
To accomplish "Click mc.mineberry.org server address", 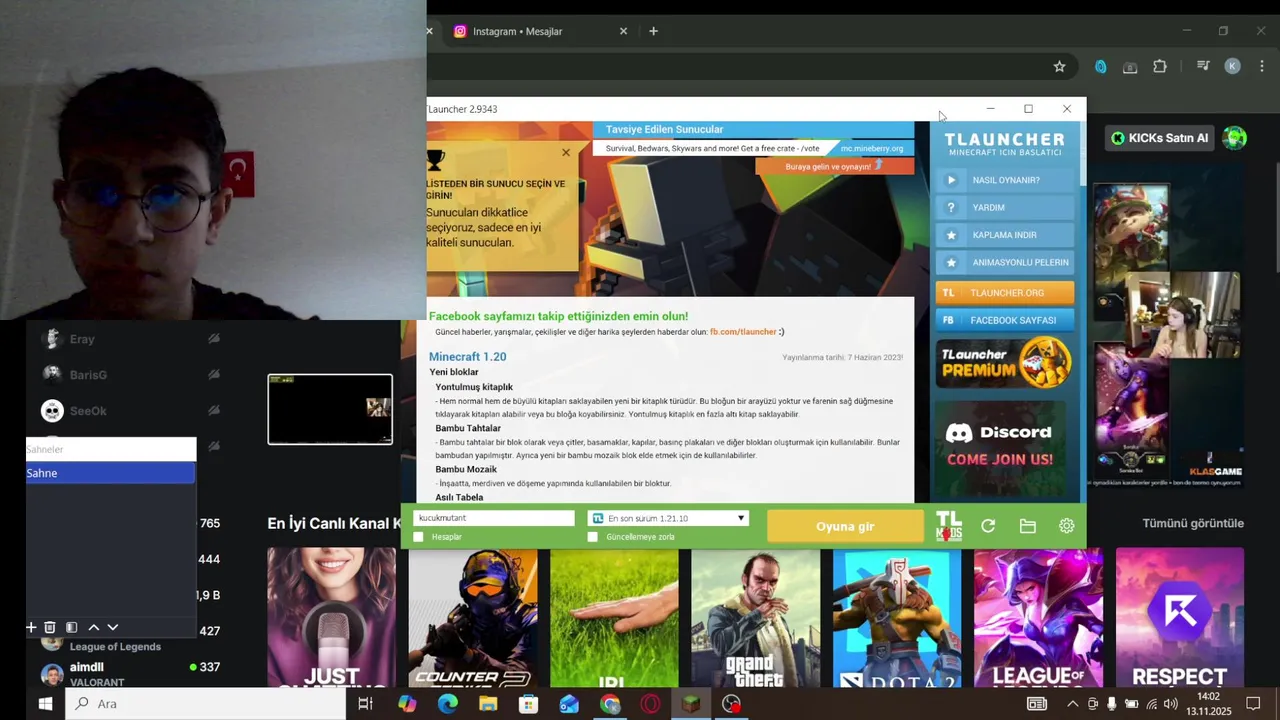I will pyautogui.click(x=872, y=148).
